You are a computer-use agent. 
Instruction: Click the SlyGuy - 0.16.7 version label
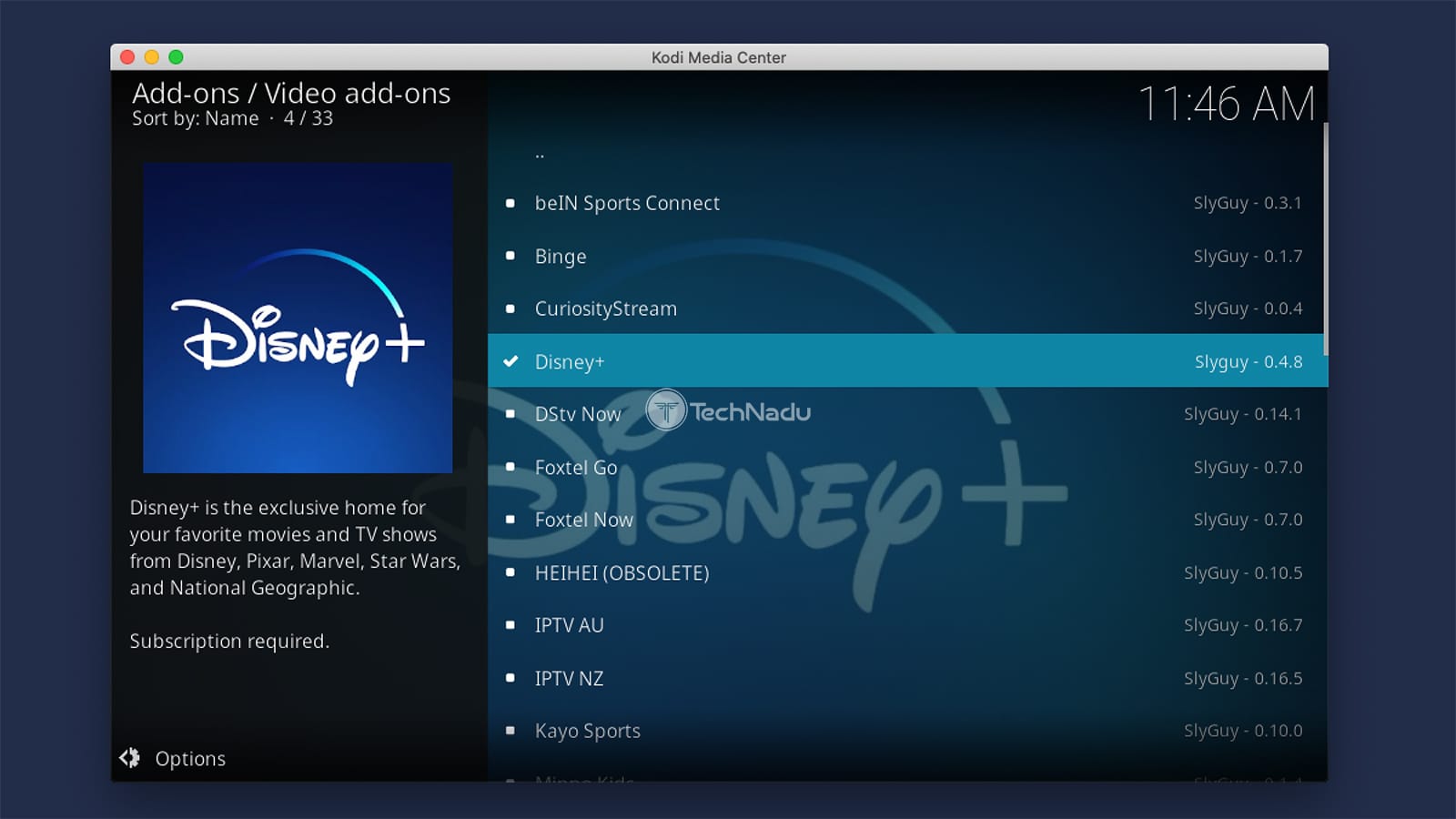pyautogui.click(x=1243, y=625)
